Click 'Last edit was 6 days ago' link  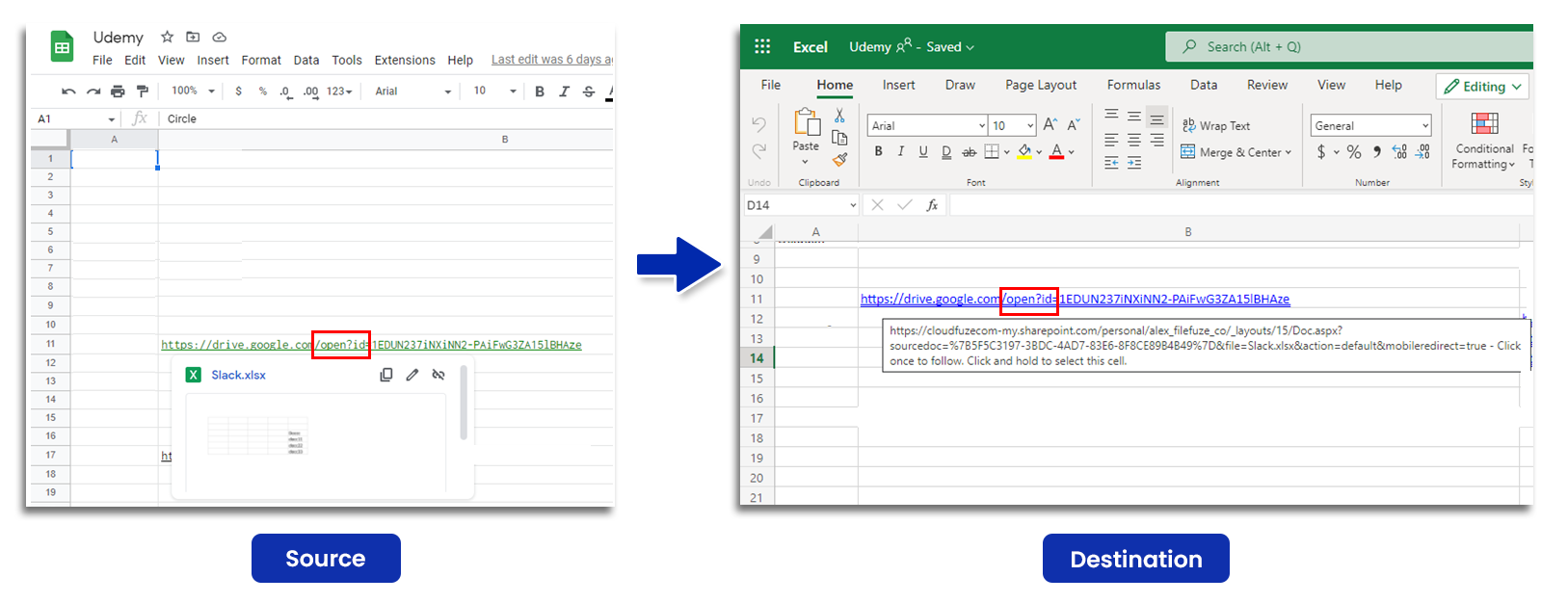click(552, 60)
